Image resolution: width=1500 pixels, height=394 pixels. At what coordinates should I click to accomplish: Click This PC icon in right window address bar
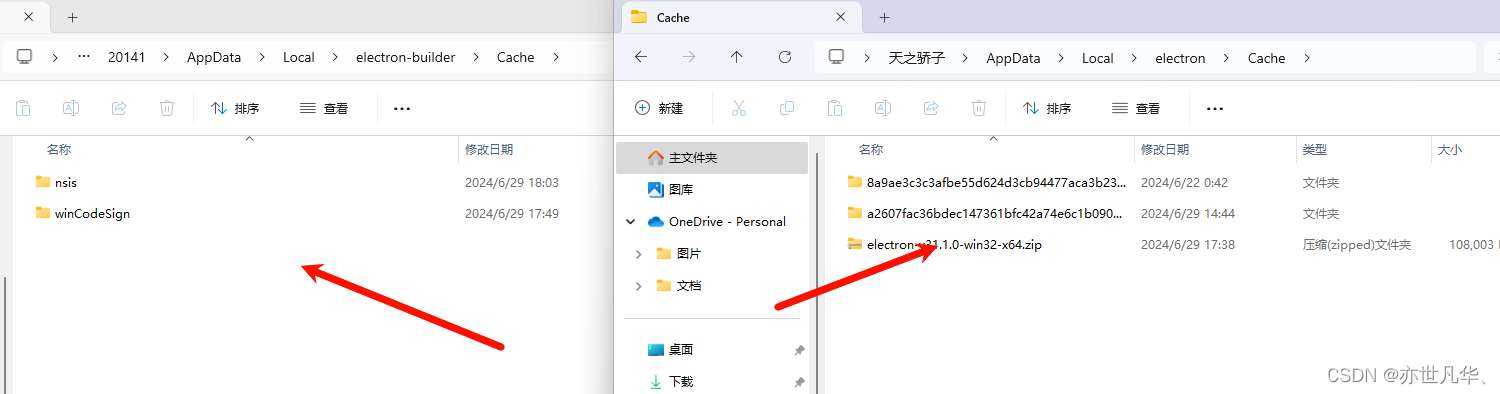click(837, 57)
